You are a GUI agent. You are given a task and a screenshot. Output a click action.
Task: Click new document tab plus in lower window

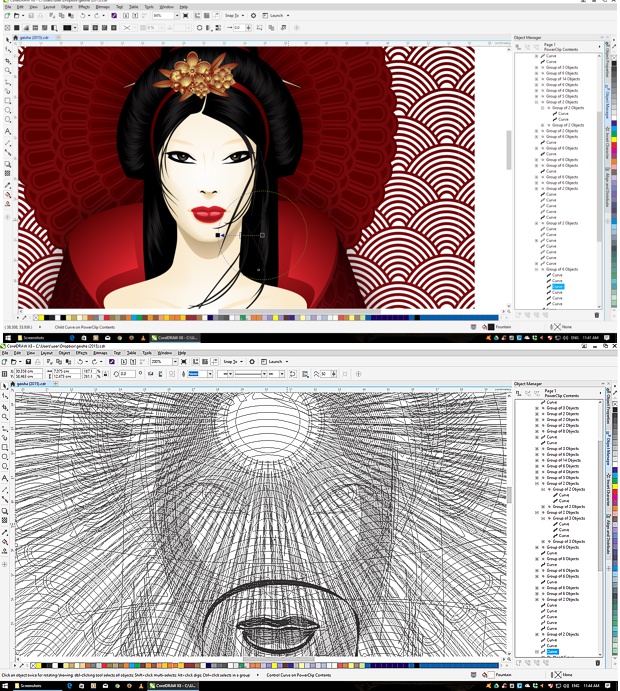[x=56, y=384]
